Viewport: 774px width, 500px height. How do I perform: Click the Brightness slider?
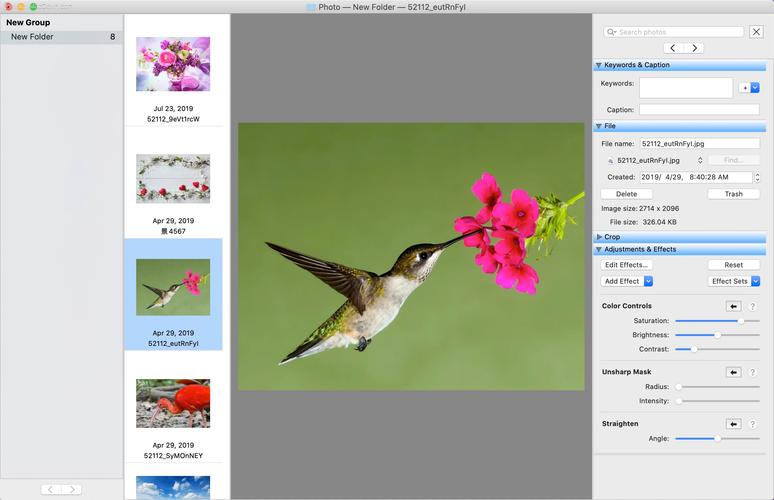click(x=717, y=335)
